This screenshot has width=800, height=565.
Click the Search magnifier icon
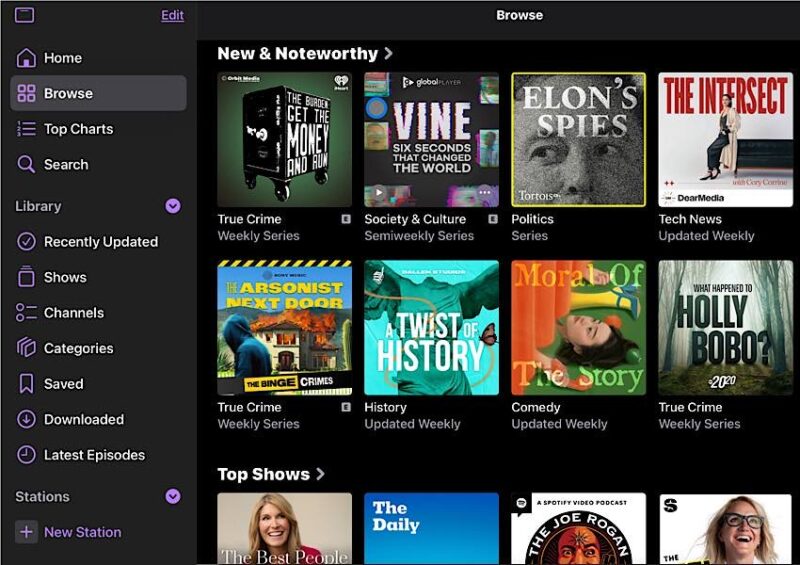[26, 164]
